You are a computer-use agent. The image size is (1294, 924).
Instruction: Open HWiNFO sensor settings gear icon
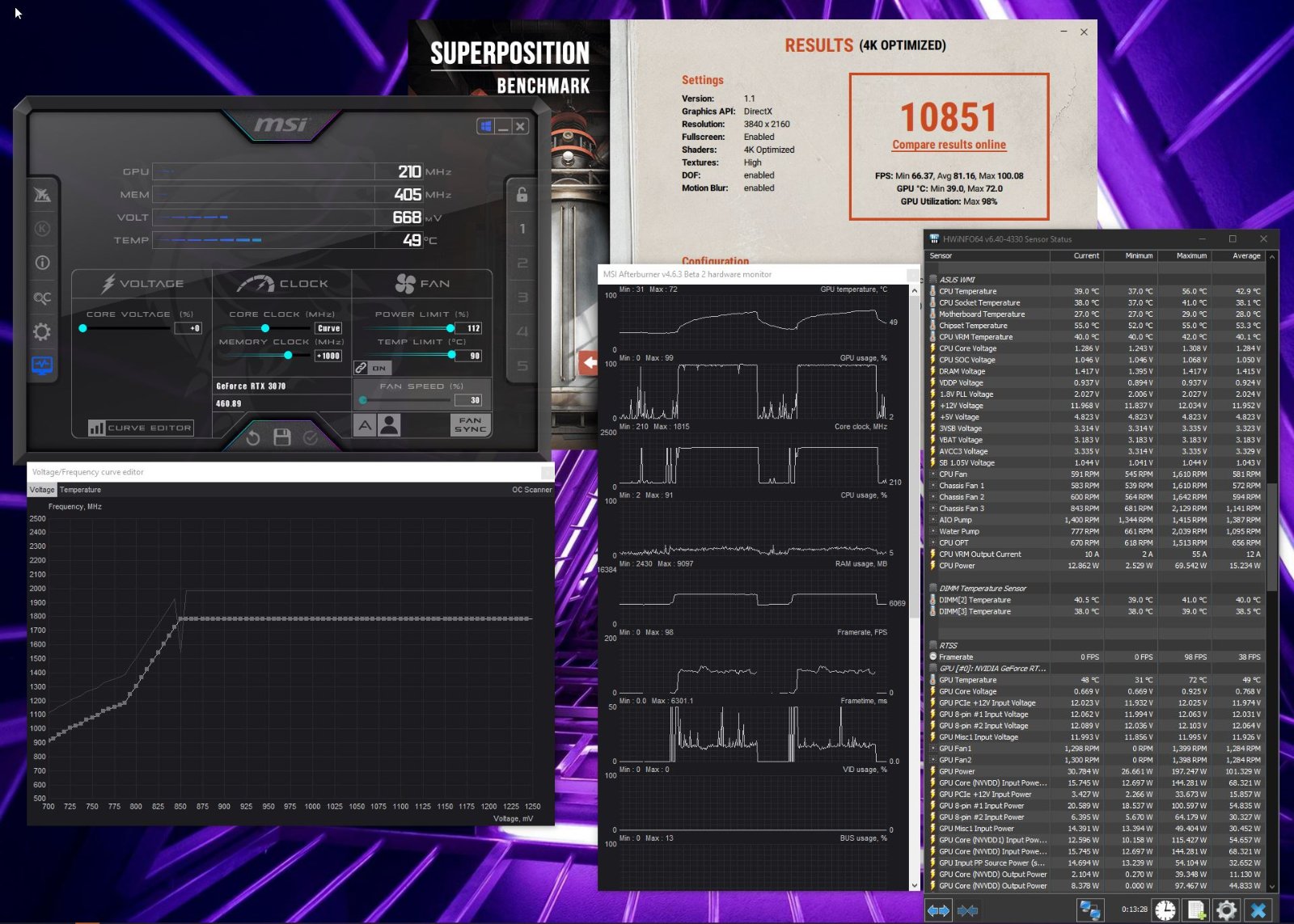1226,910
